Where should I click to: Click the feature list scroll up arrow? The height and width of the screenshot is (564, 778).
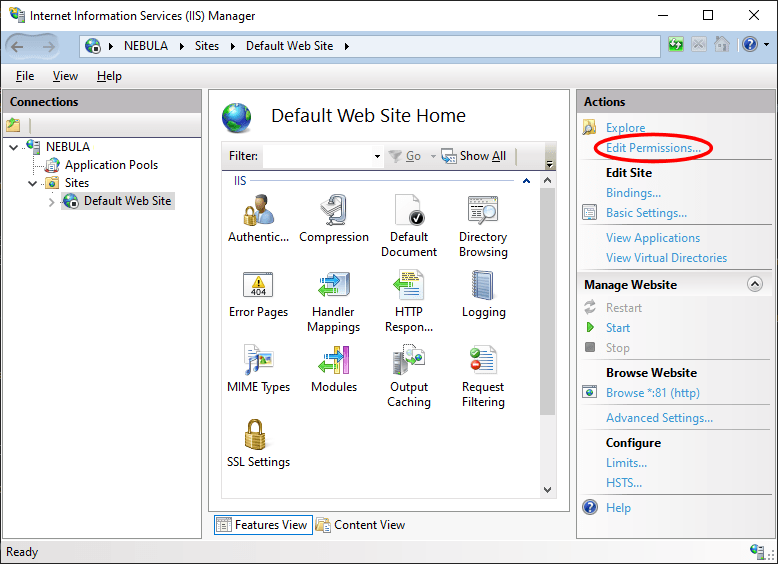click(x=547, y=181)
